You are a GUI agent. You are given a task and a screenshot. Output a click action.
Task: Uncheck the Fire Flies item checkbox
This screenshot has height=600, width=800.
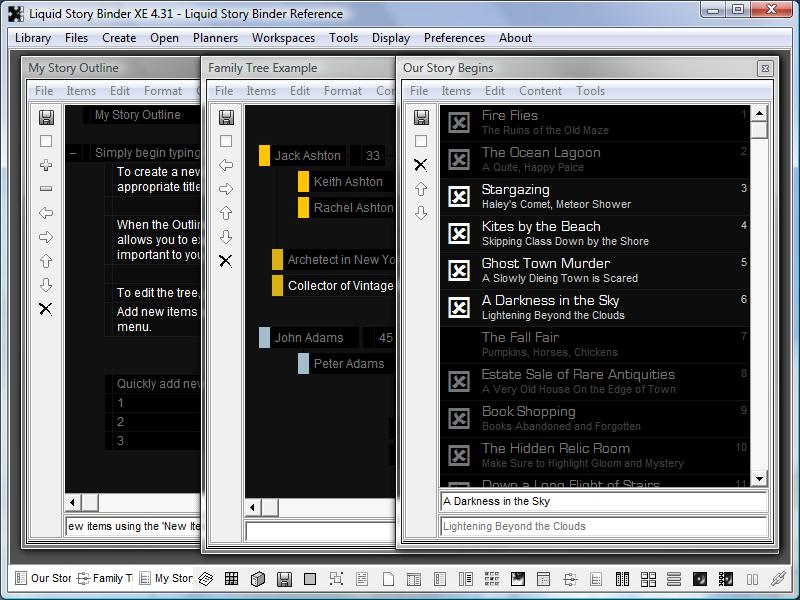point(459,123)
